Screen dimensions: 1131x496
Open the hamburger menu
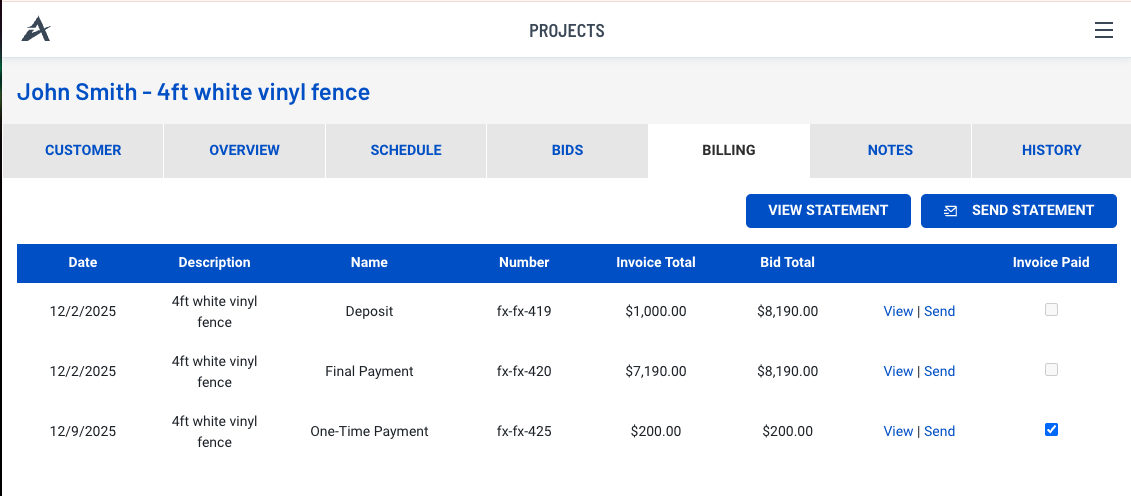pyautogui.click(x=1104, y=30)
